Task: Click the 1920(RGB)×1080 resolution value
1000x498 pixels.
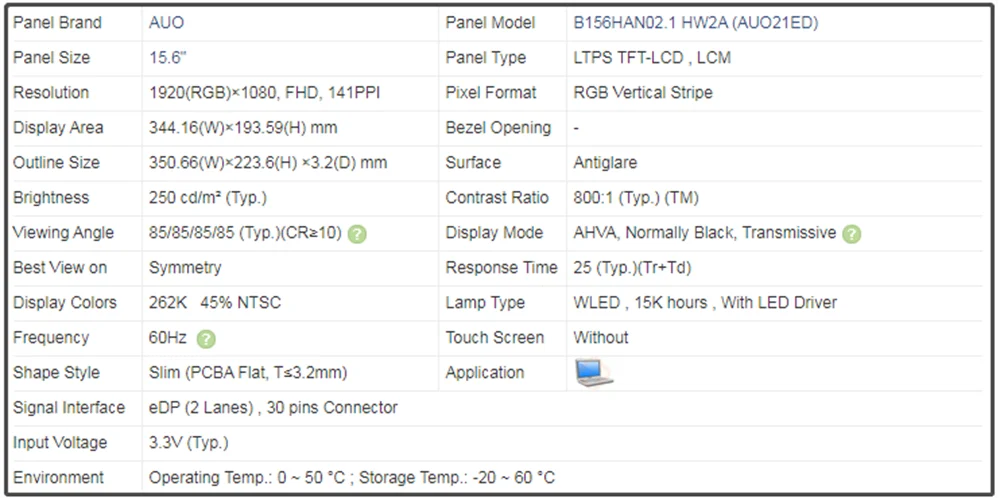Action: coord(264,93)
